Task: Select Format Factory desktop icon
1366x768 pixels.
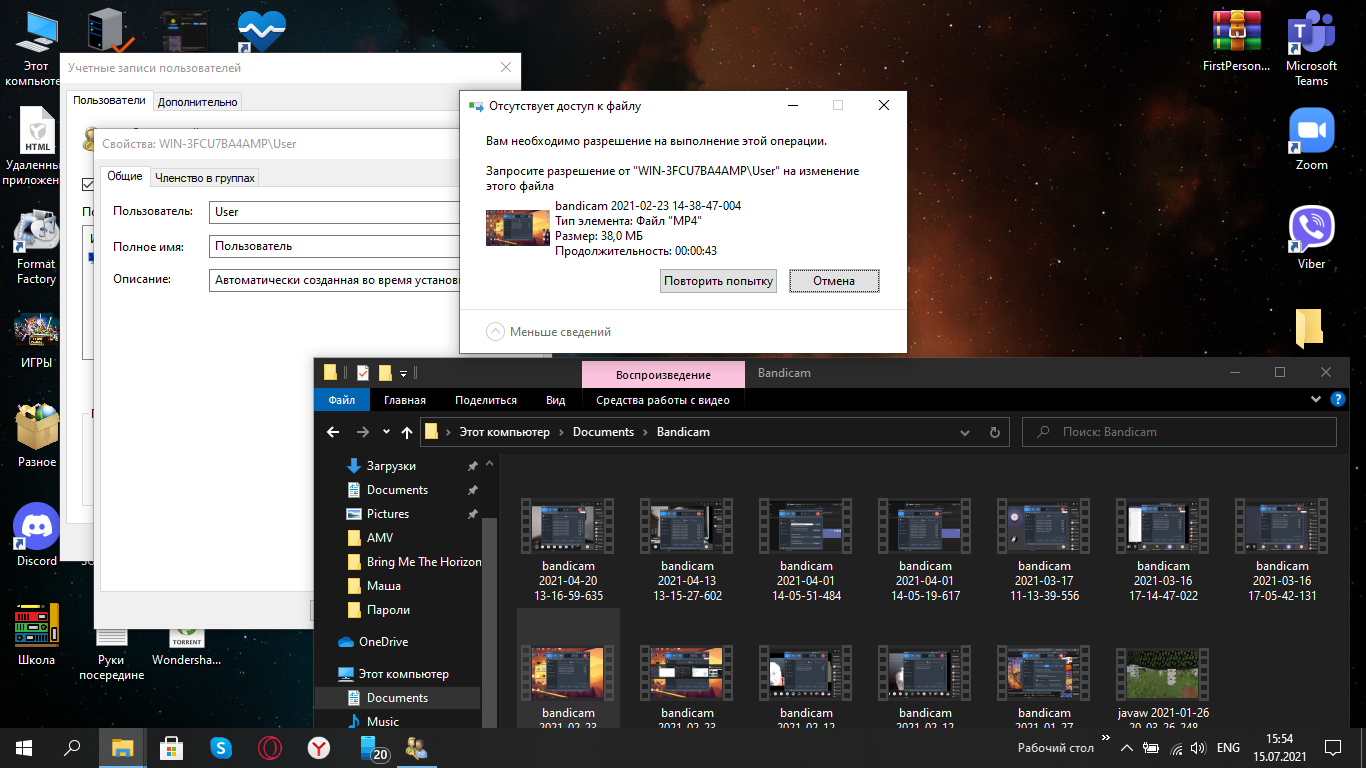Action: [x=36, y=247]
